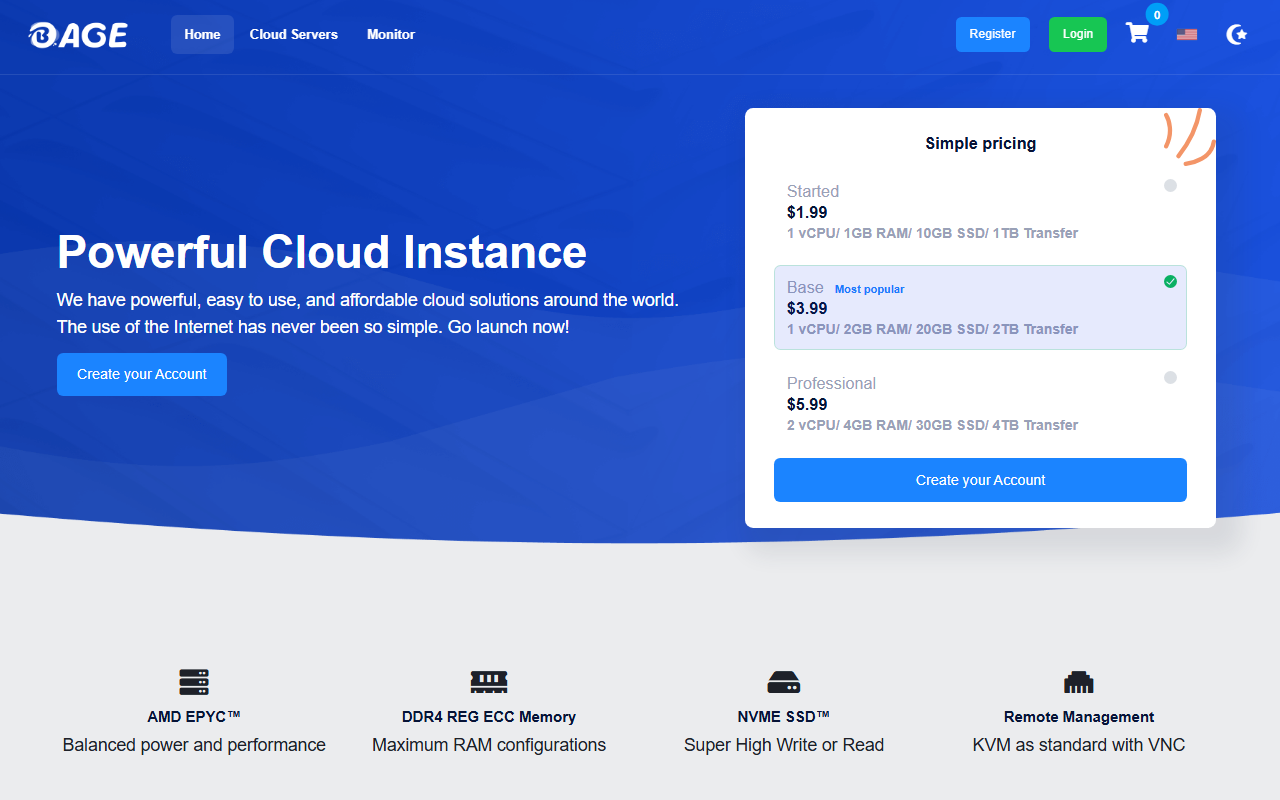Open the US flag language selector
1280x800 pixels.
coord(1187,34)
